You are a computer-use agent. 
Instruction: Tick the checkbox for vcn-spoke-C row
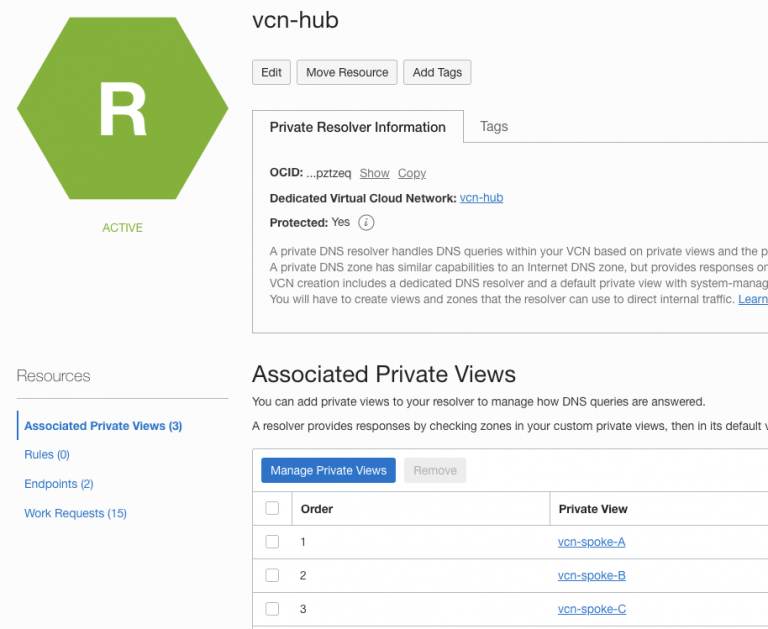coord(272,609)
